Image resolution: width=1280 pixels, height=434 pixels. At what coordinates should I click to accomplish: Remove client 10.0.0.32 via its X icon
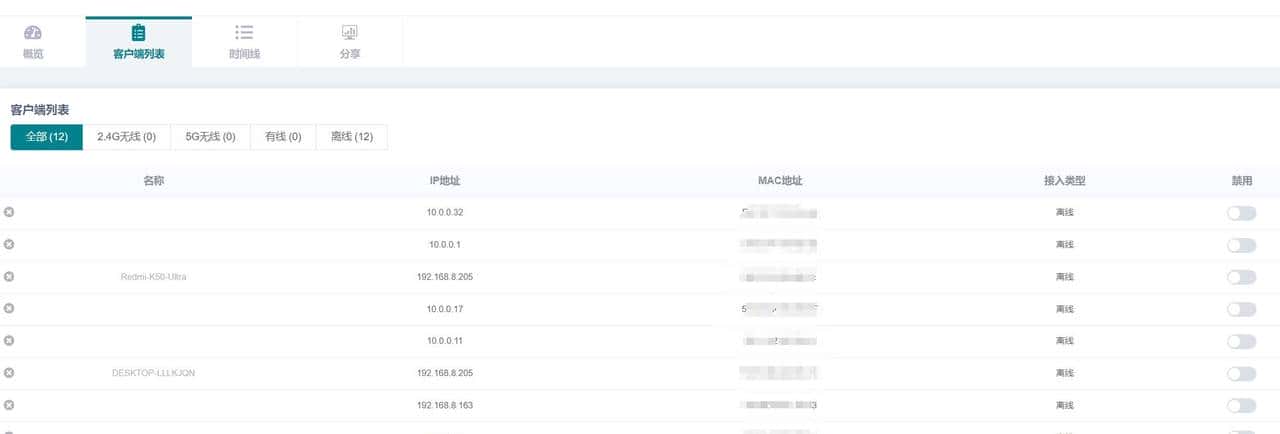click(9, 212)
